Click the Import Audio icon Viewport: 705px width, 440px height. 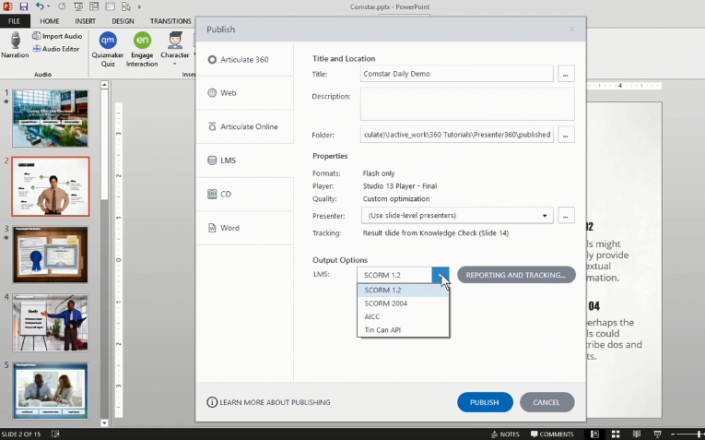point(36,36)
